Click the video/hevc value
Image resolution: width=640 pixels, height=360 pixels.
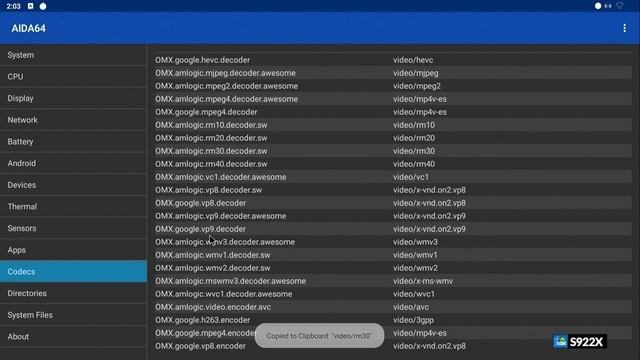(x=413, y=60)
